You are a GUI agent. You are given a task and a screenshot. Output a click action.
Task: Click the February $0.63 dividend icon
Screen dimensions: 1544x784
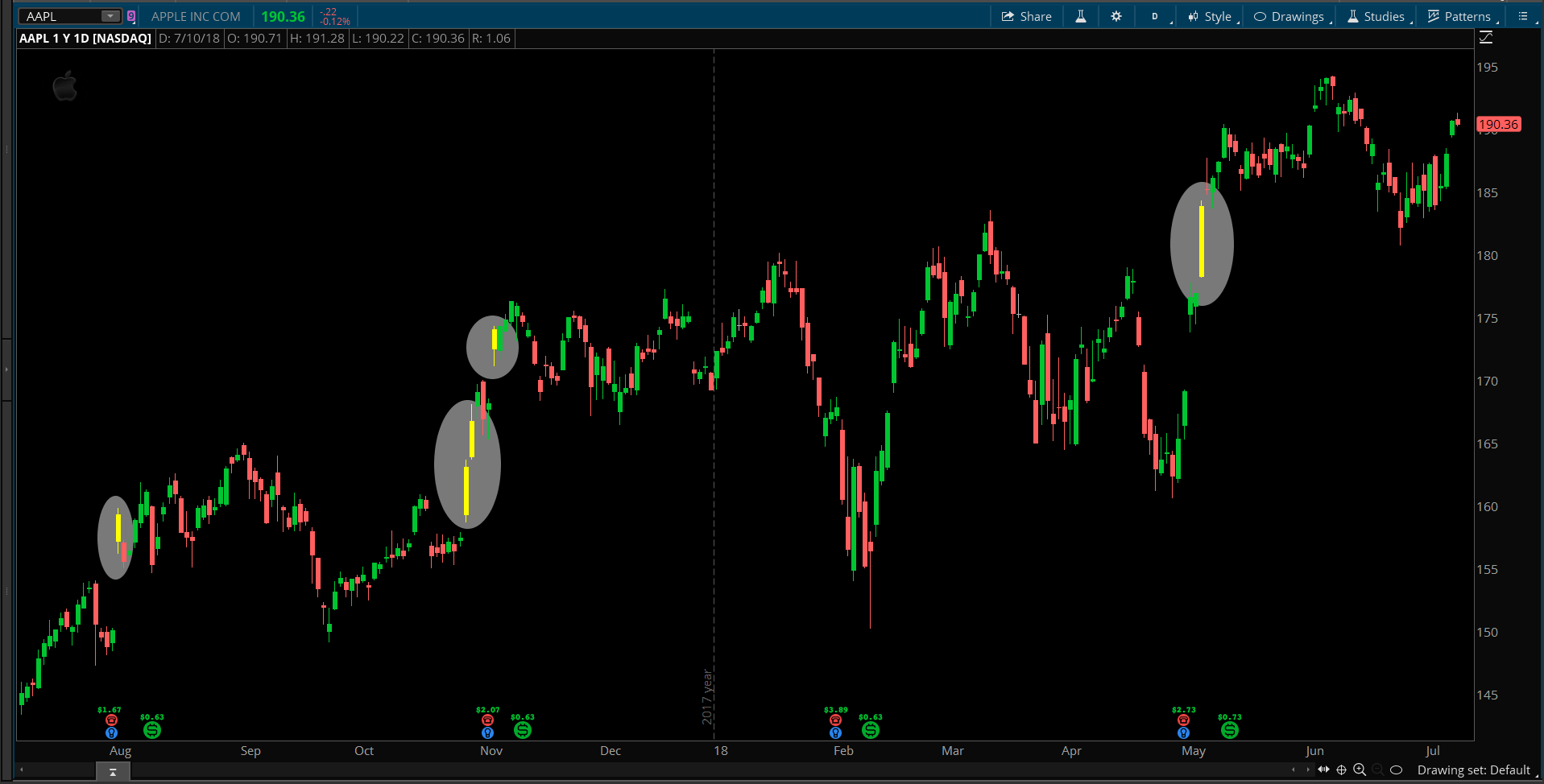click(x=870, y=730)
